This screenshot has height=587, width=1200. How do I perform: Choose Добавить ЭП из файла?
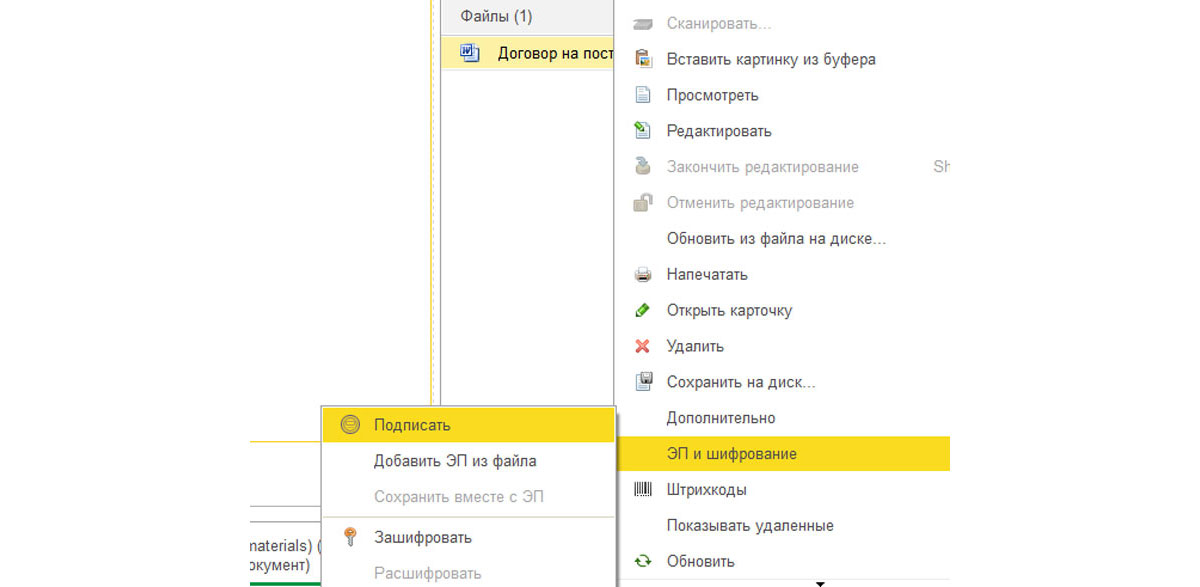(x=468, y=461)
